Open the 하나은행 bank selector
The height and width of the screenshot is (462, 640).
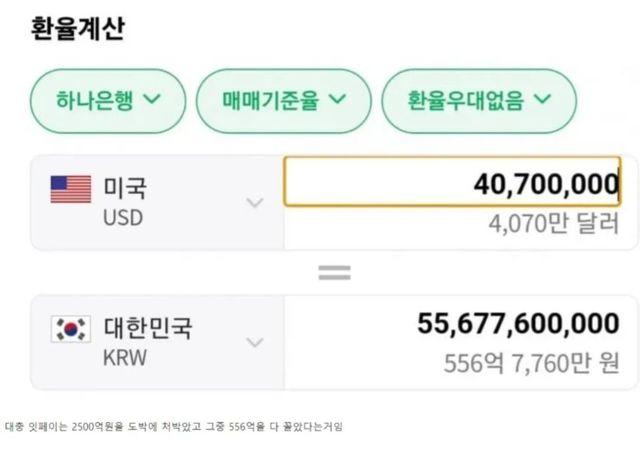(x=108, y=100)
